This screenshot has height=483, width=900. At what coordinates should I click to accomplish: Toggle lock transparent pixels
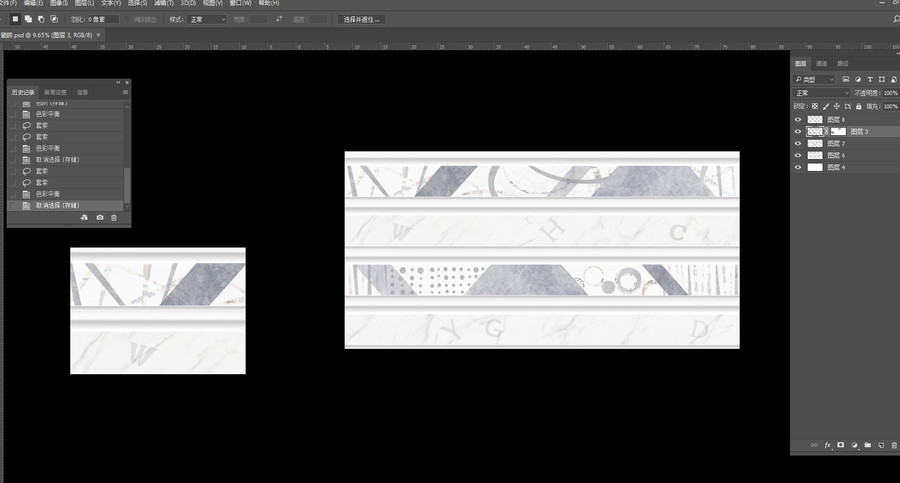[815, 106]
